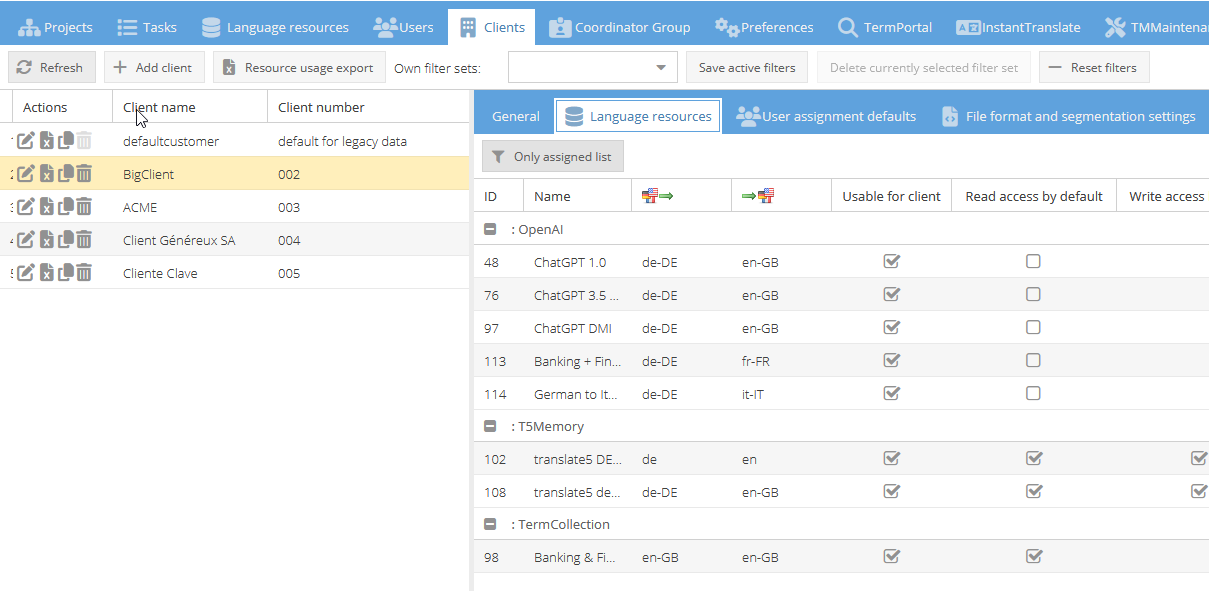Export defaultcustomer resource usage to Excel
The height and width of the screenshot is (591, 1209).
tap(46, 141)
